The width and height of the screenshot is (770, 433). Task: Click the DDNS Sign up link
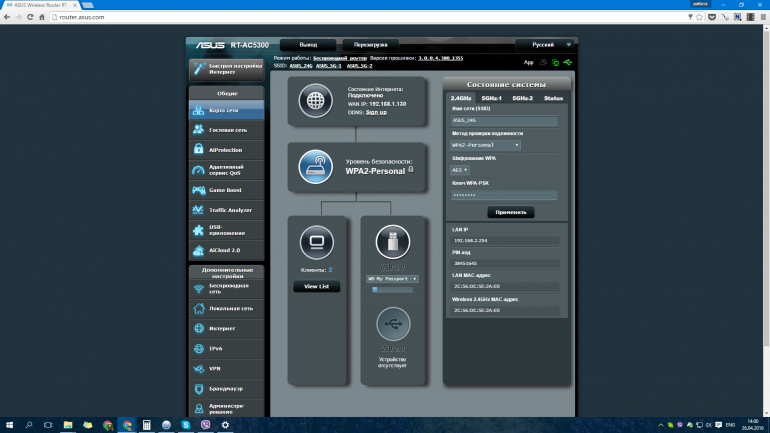pyautogui.click(x=376, y=112)
